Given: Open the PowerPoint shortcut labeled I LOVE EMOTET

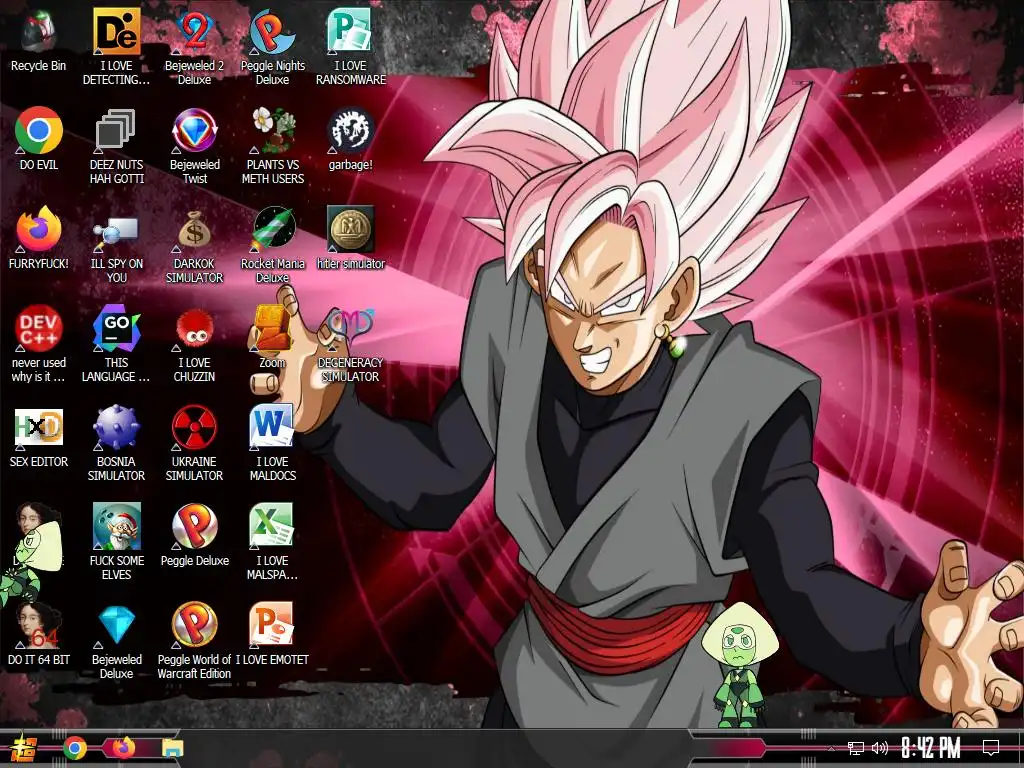Looking at the screenshot, I should point(272,634).
